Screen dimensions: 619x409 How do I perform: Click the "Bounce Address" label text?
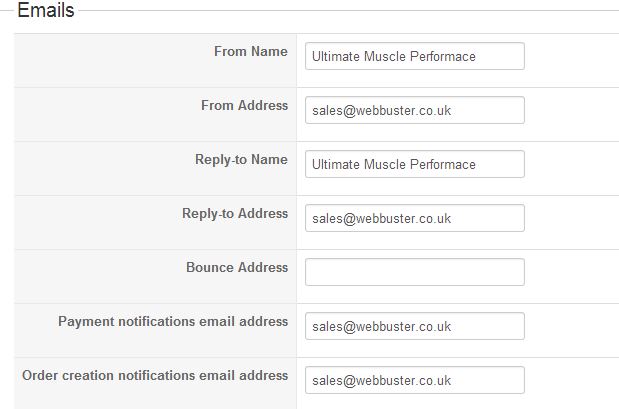click(236, 268)
